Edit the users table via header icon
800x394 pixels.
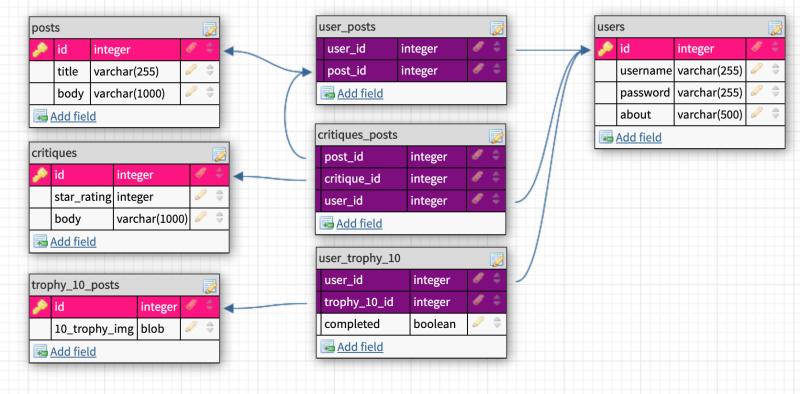(776, 28)
